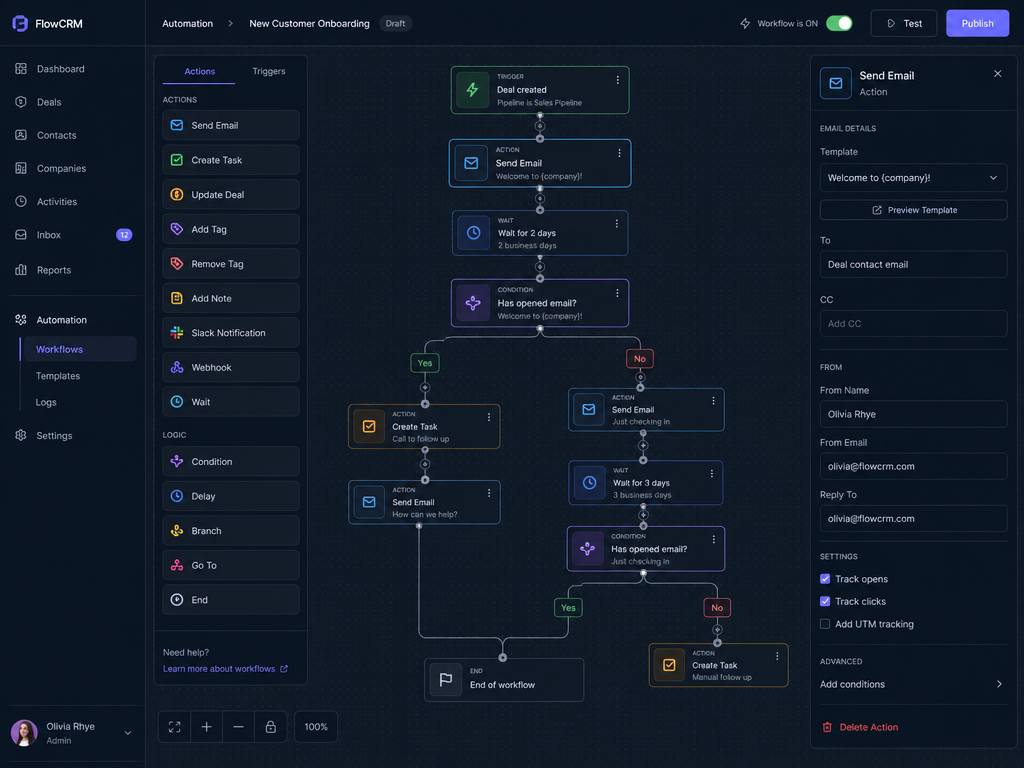Expand the Olivia Rhye user menu
This screenshot has height=768, width=1024.
(x=128, y=733)
